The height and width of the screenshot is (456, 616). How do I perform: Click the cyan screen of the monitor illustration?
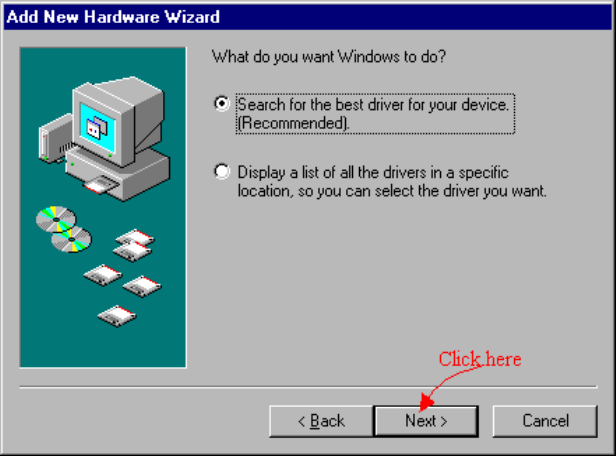click(x=97, y=128)
